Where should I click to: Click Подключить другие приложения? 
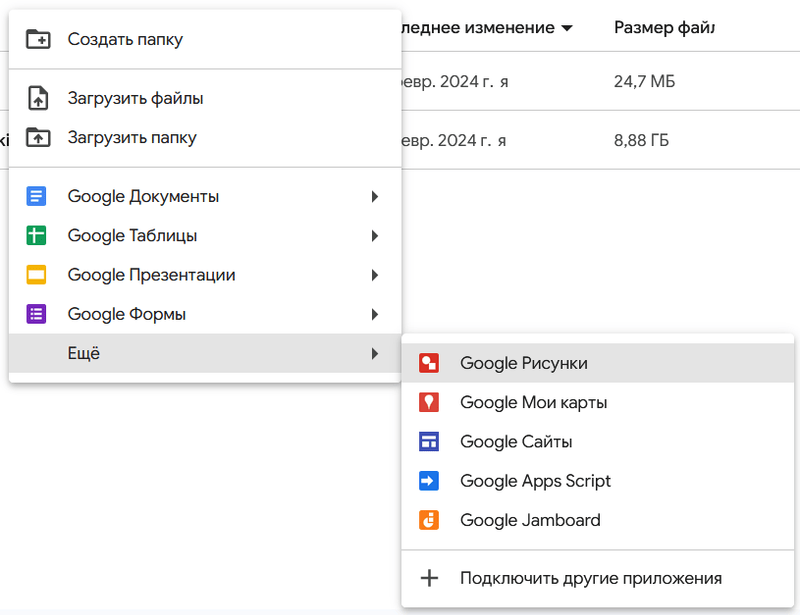[590, 578]
